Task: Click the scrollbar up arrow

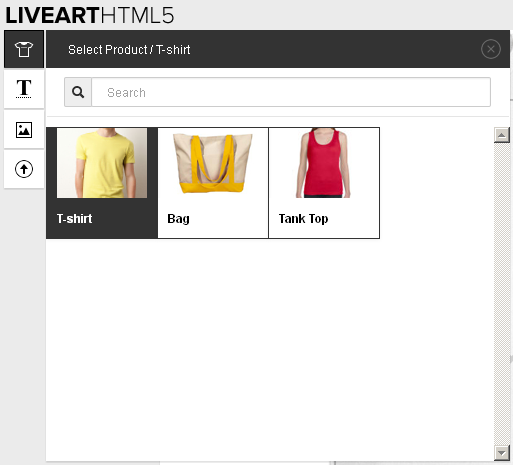Action: point(502,135)
